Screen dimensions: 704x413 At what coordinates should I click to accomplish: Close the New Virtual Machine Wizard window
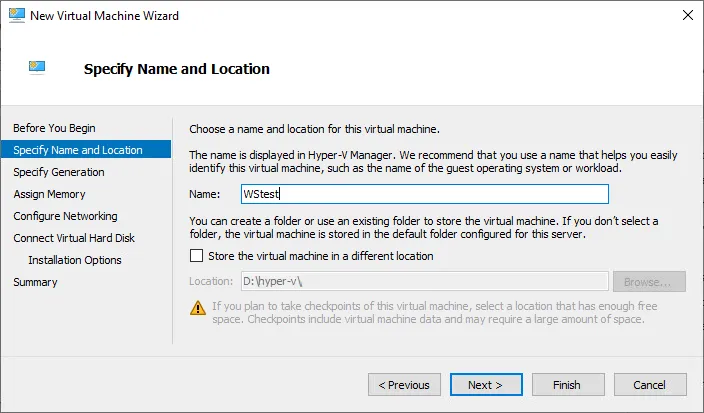coord(687,15)
